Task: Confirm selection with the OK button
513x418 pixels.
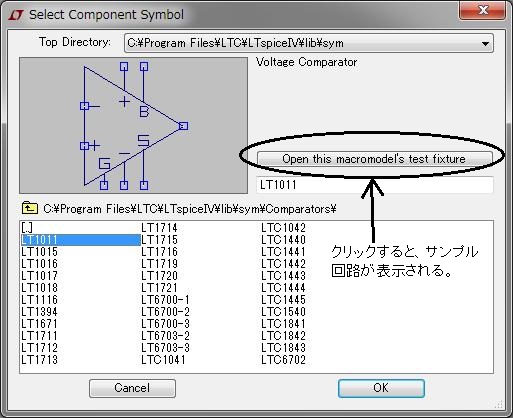Action: coord(381,388)
